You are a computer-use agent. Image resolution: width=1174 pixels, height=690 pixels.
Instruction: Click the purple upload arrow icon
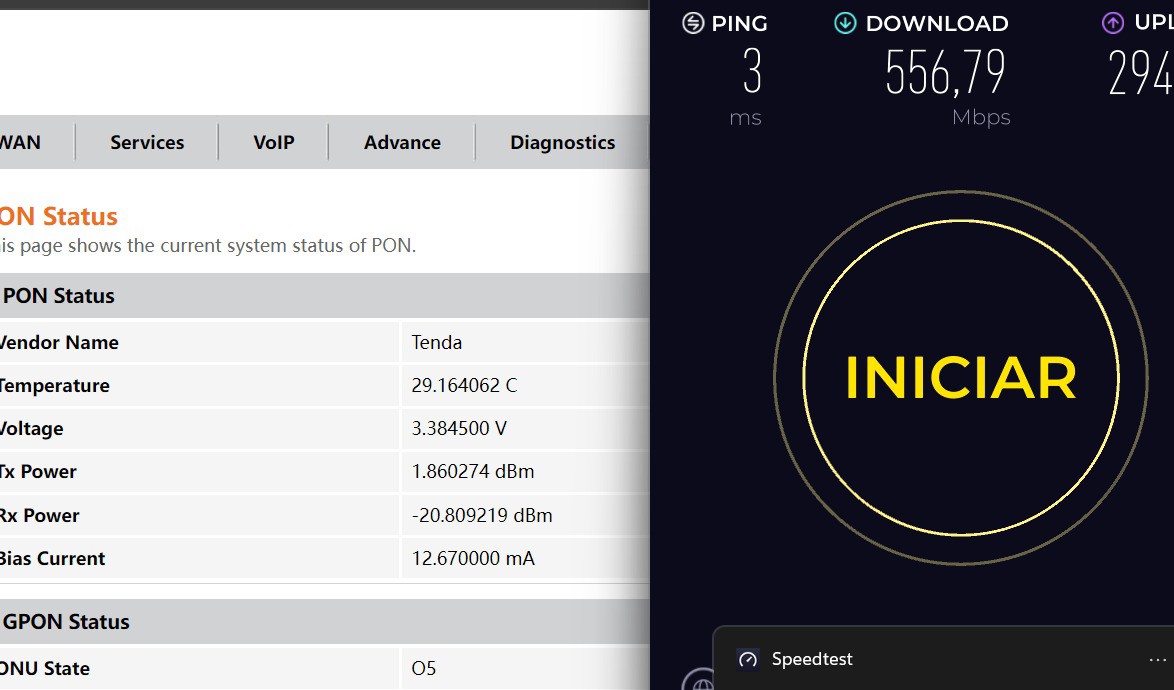[x=1112, y=23]
